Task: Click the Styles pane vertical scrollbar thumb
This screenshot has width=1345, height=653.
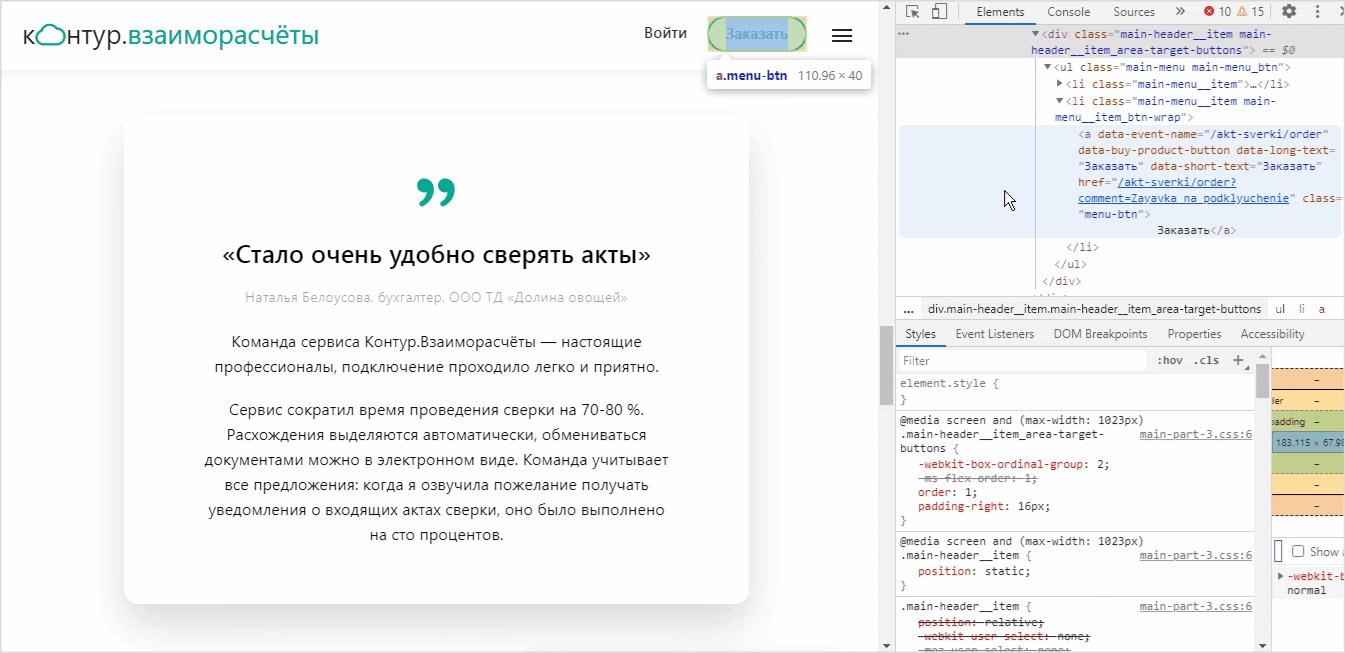Action: pyautogui.click(x=1262, y=381)
